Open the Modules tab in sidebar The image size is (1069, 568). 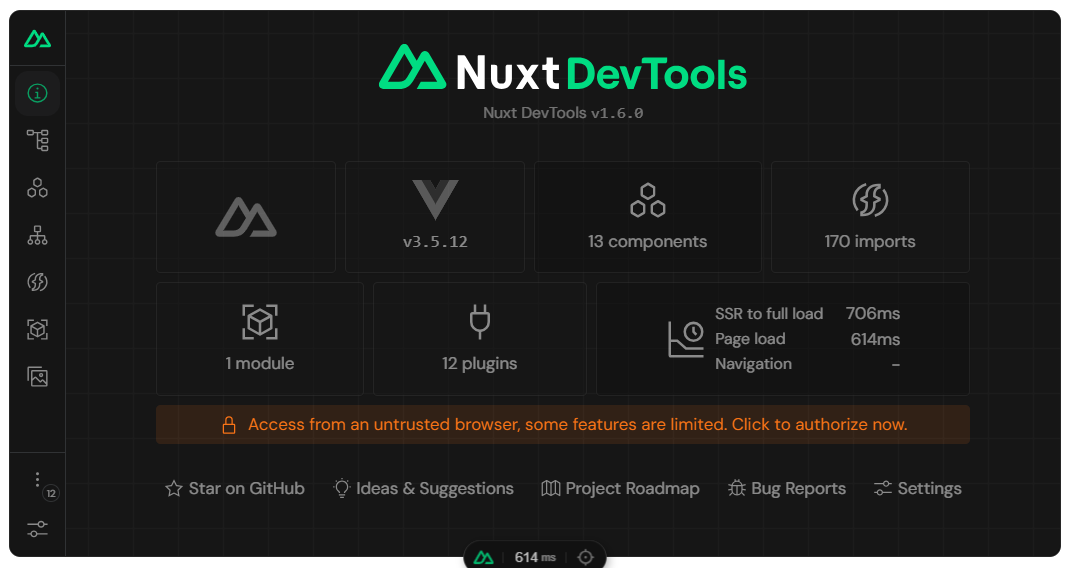pyautogui.click(x=37, y=330)
